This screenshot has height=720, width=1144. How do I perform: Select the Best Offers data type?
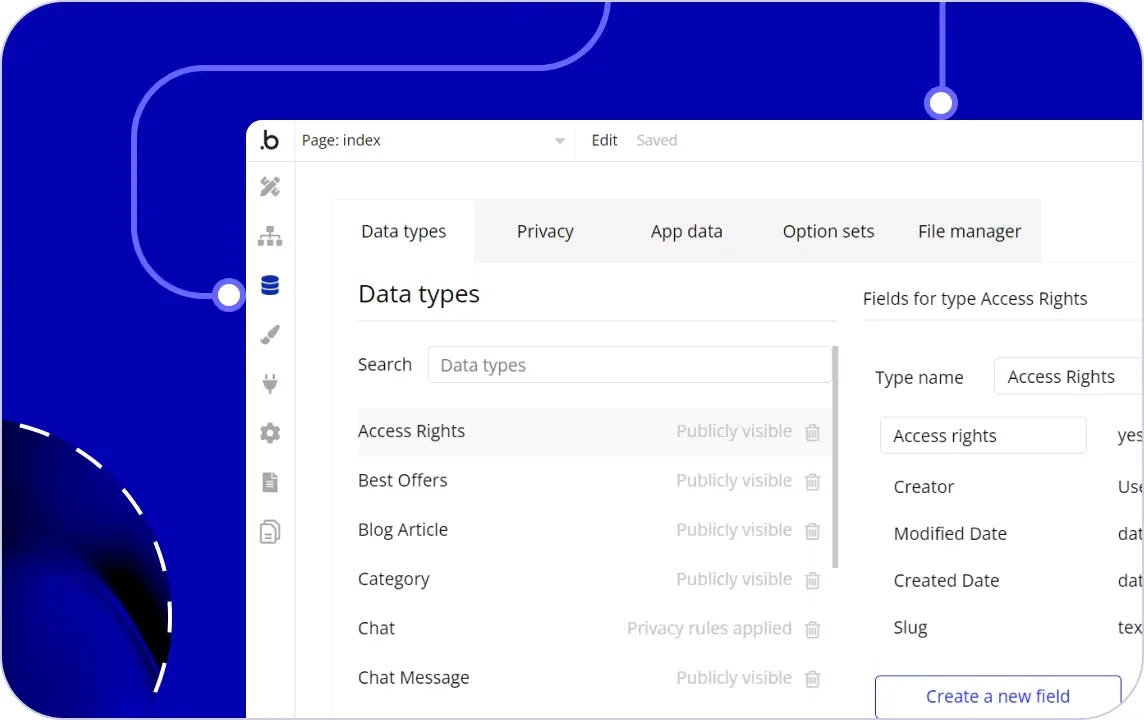click(x=594, y=481)
